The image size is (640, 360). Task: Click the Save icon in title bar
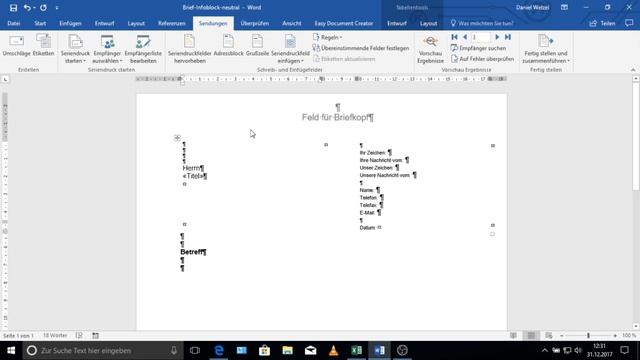tap(13, 7)
